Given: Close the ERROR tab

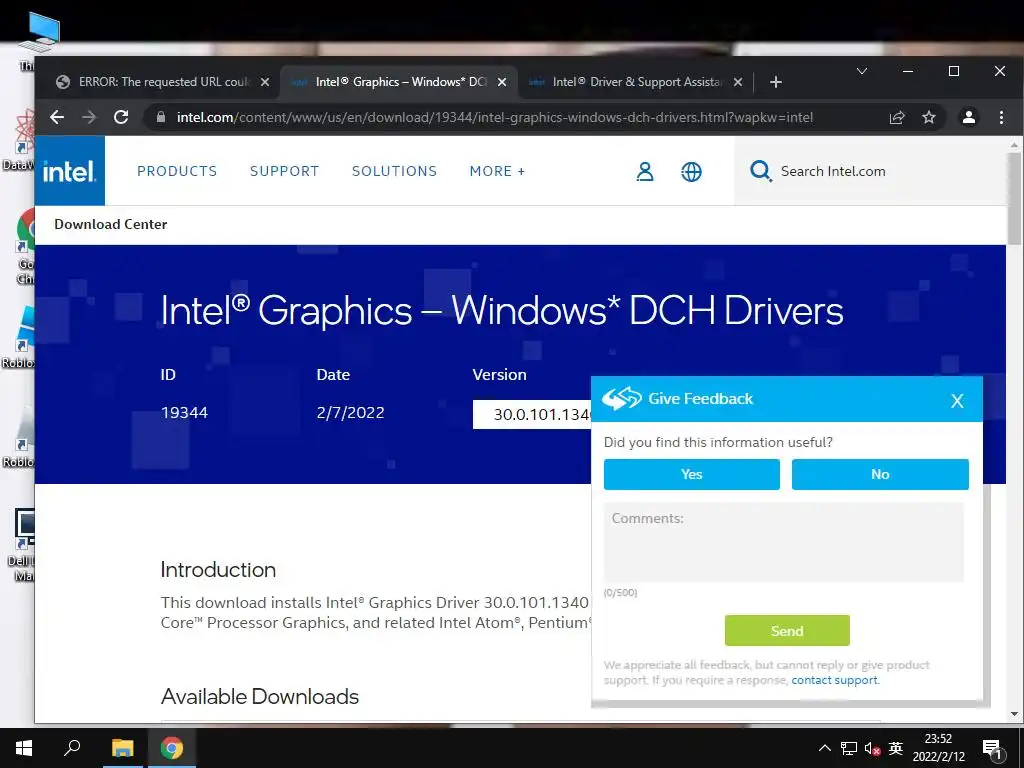Looking at the screenshot, I should tap(264, 82).
